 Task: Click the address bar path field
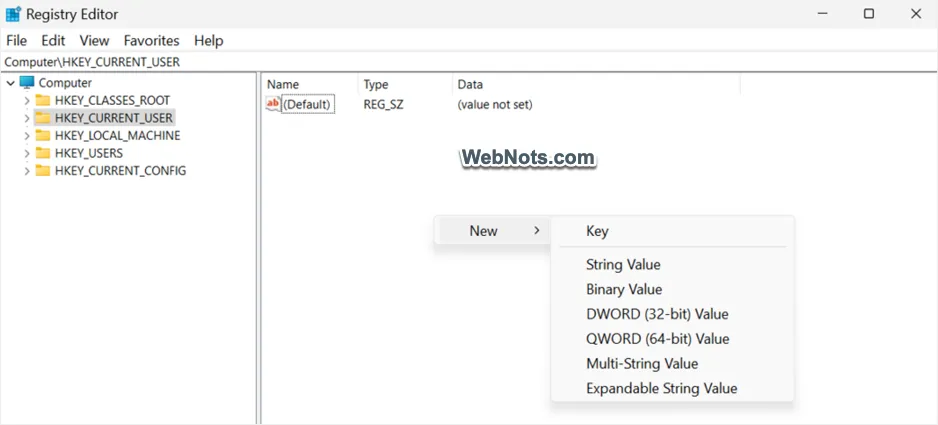click(468, 62)
